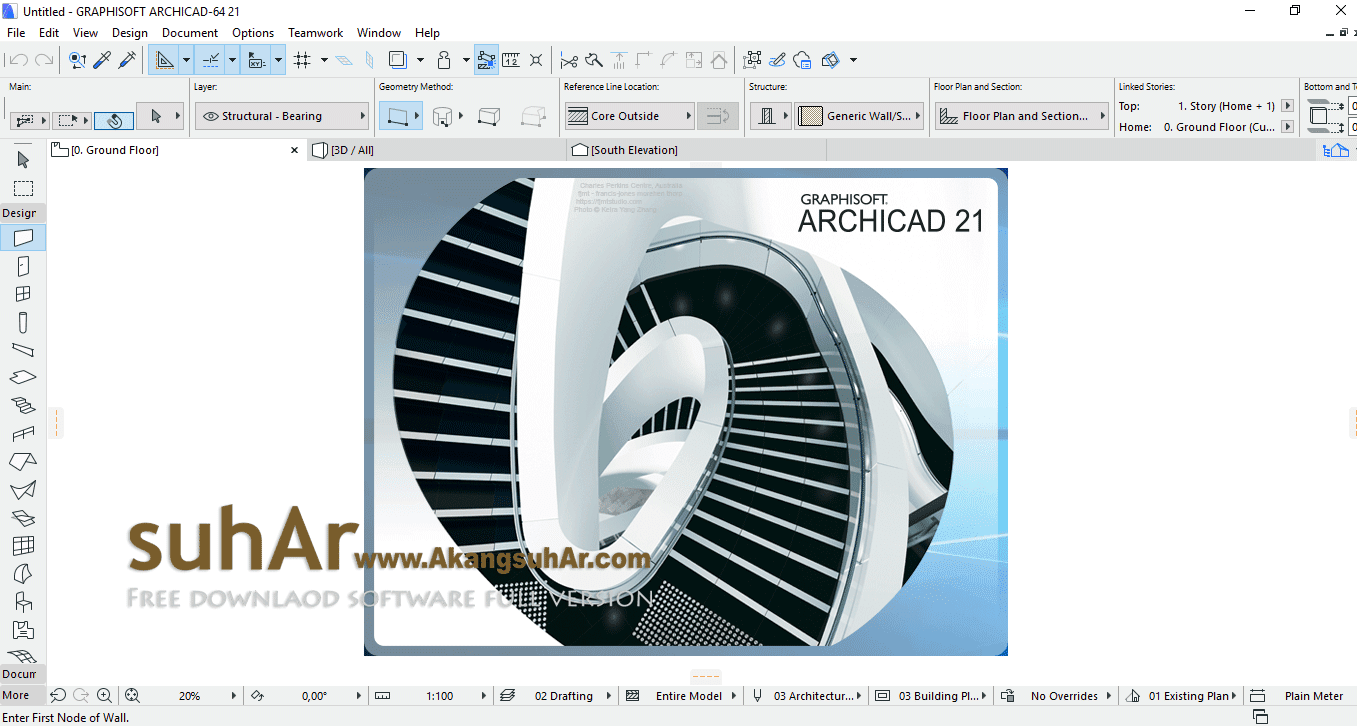Viewport: 1357px width, 726px height.
Task: Select the Roof tool in toolbox
Action: click(23, 462)
